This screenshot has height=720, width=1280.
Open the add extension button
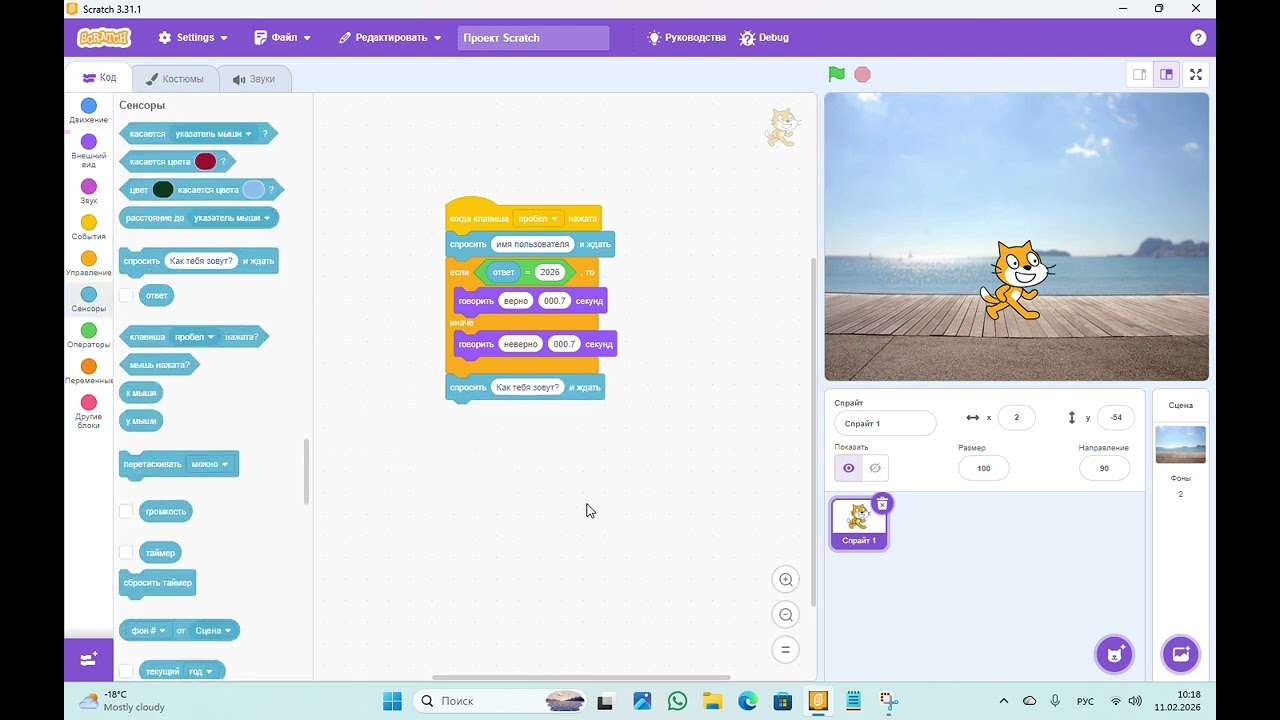(89, 660)
